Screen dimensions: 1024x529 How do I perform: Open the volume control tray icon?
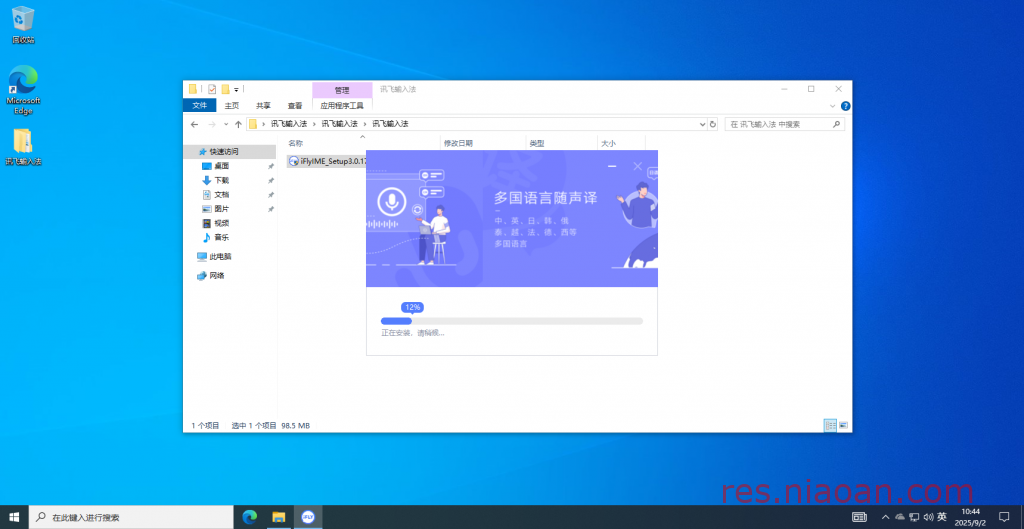(928, 517)
